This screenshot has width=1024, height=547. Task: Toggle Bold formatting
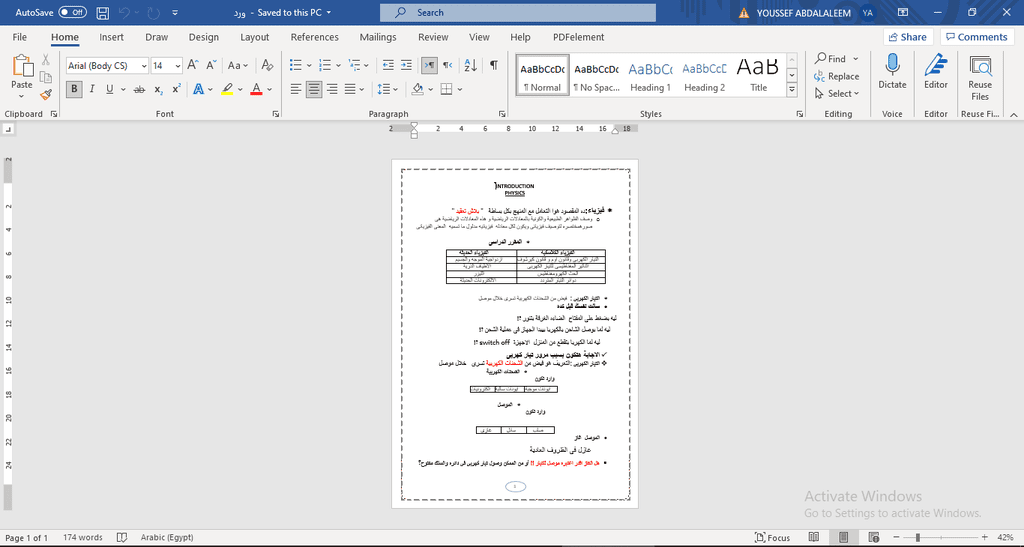click(74, 89)
